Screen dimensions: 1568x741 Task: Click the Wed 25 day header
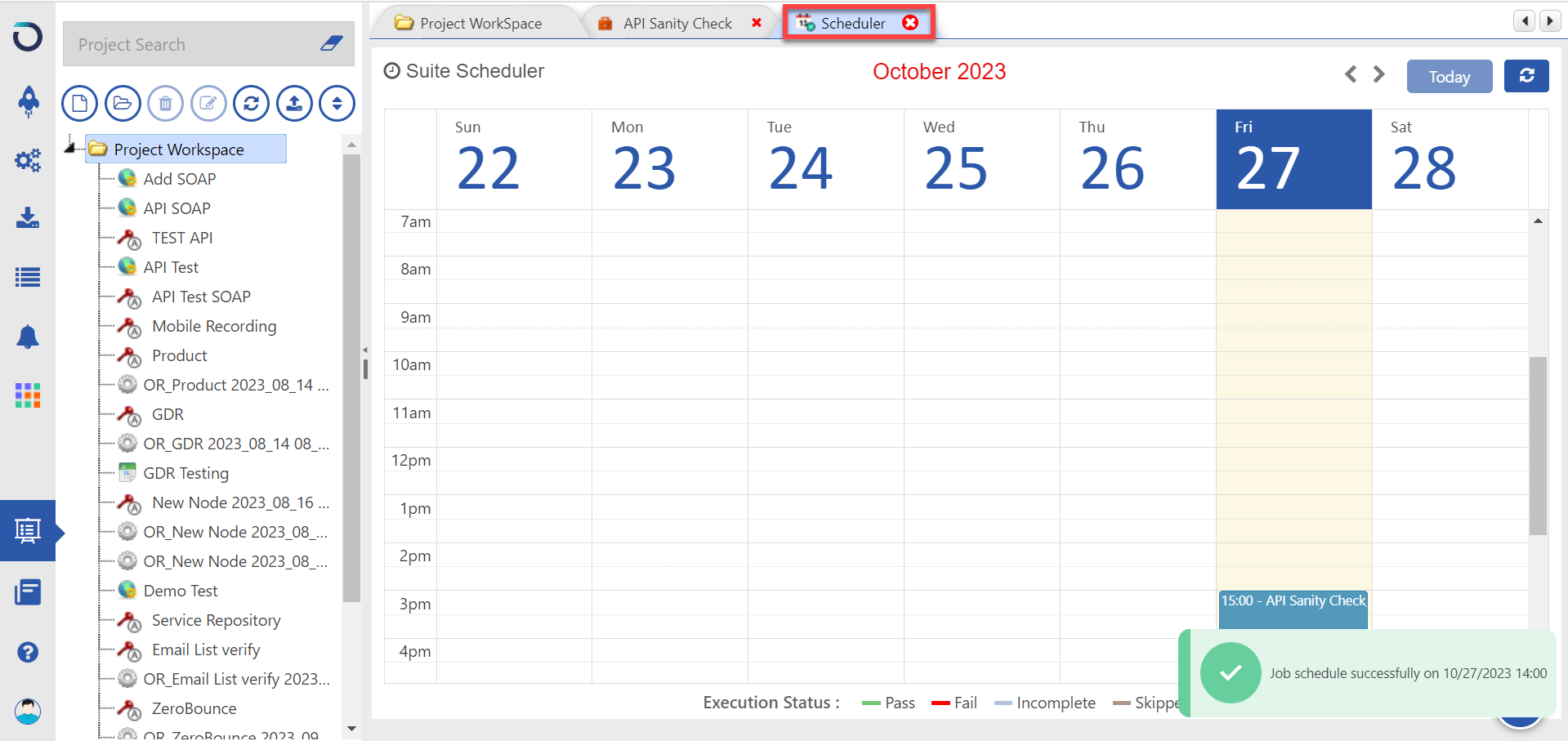[981, 159]
